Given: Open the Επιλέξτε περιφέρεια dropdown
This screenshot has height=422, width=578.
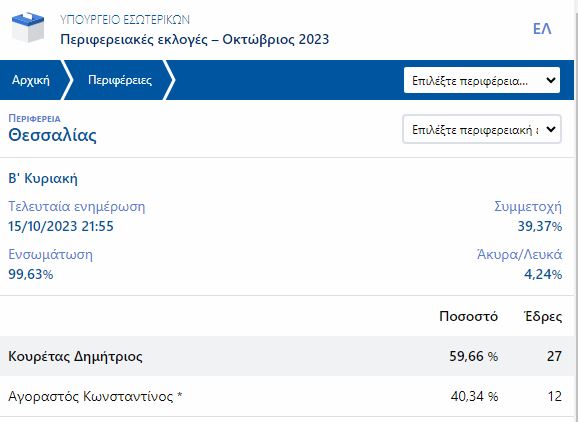Looking at the screenshot, I should point(482,80).
